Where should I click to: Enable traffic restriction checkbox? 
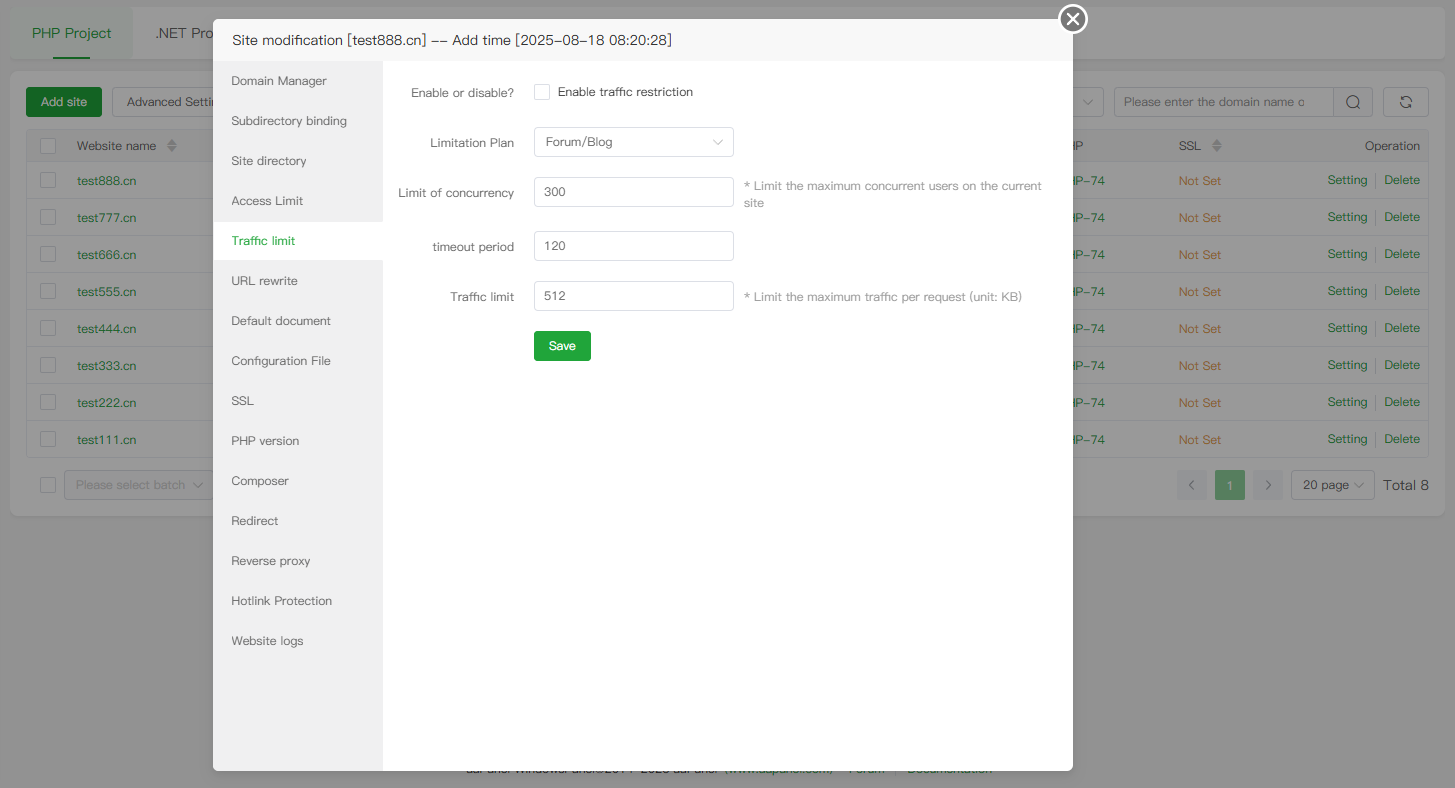[542, 92]
